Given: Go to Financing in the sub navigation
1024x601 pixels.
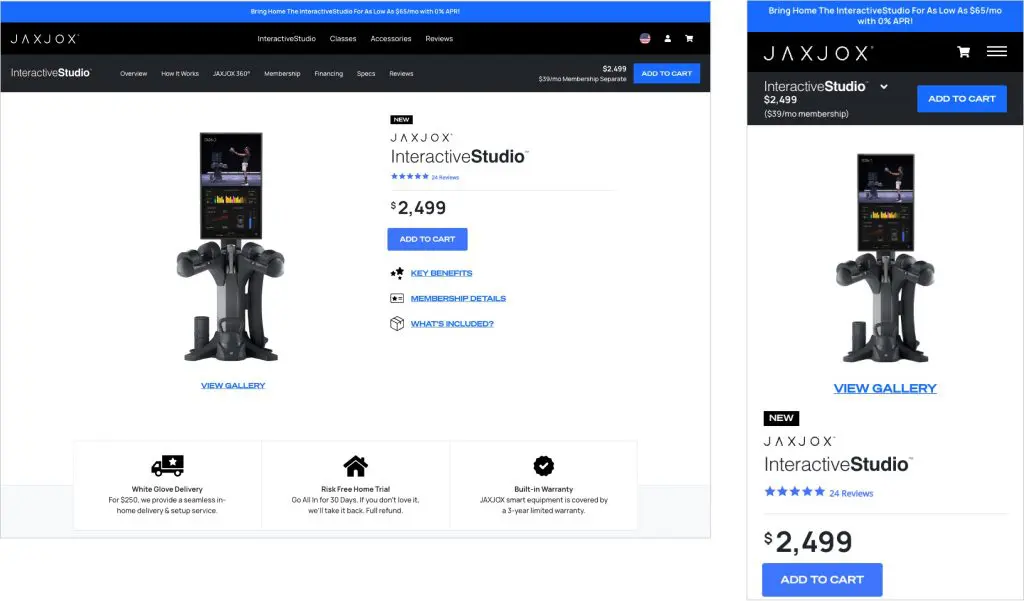Looking at the screenshot, I should [x=328, y=74].
